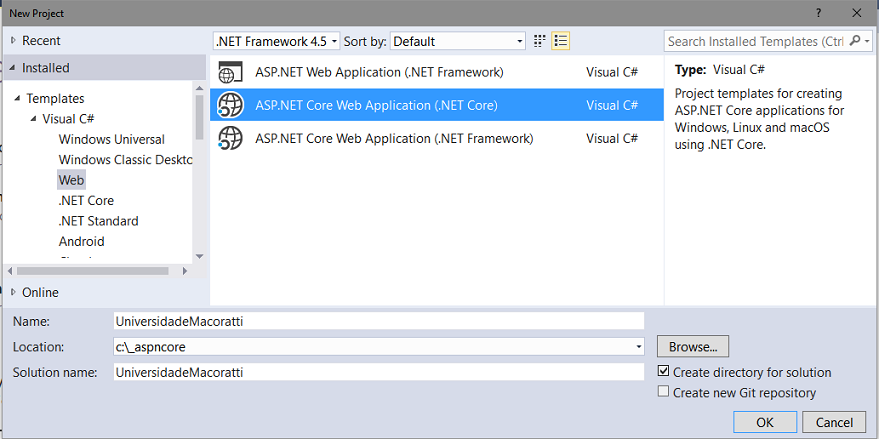The height and width of the screenshot is (439, 879).
Task: Open the .NET Framework 4.5 version dropdown
Action: pos(276,41)
